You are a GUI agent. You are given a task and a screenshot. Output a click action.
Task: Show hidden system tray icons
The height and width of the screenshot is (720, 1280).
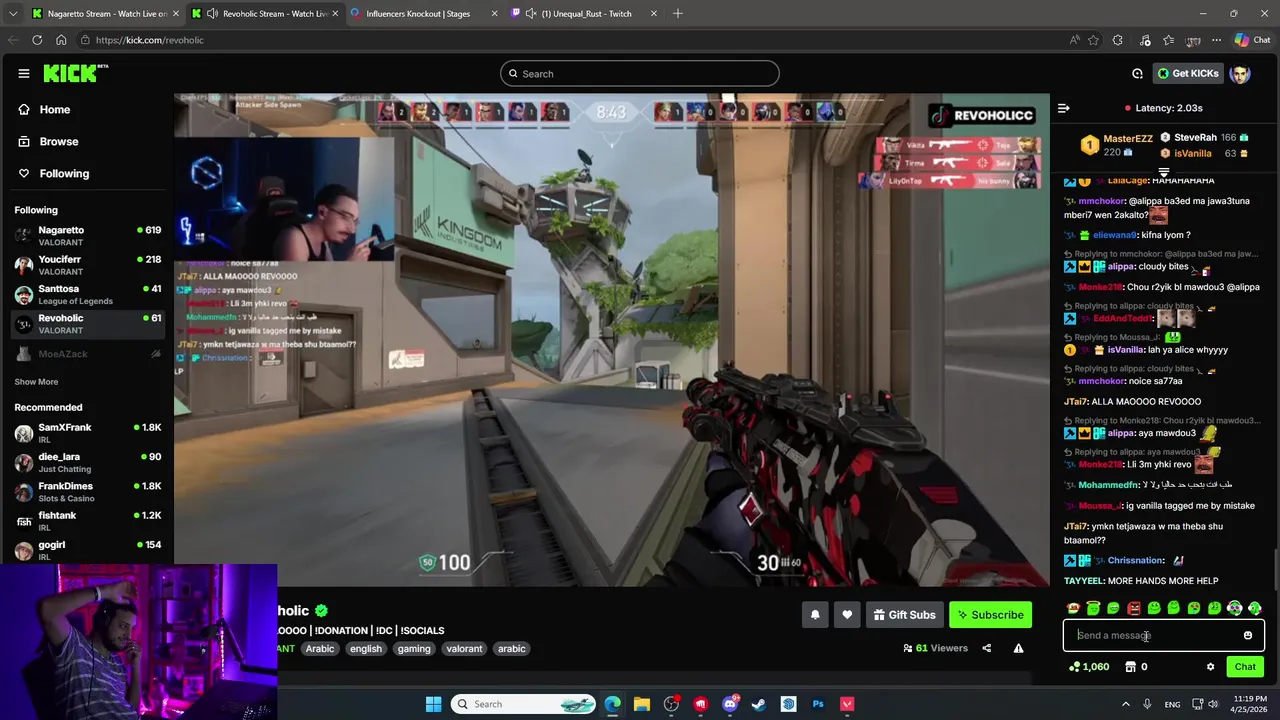1125,704
